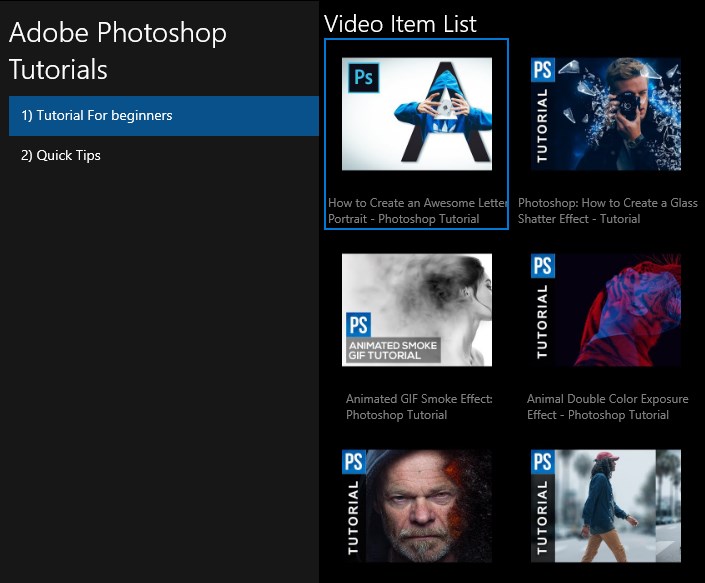Open the Glass Shatter Effect video thumbnail
Screen dimensions: 705x583
(x=606, y=114)
